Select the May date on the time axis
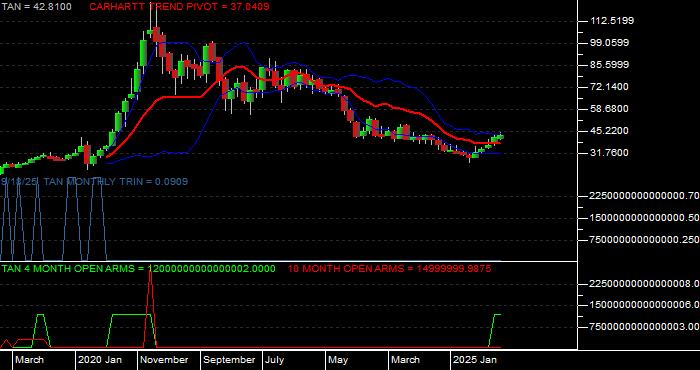The width and height of the screenshot is (700, 370). 338,360
